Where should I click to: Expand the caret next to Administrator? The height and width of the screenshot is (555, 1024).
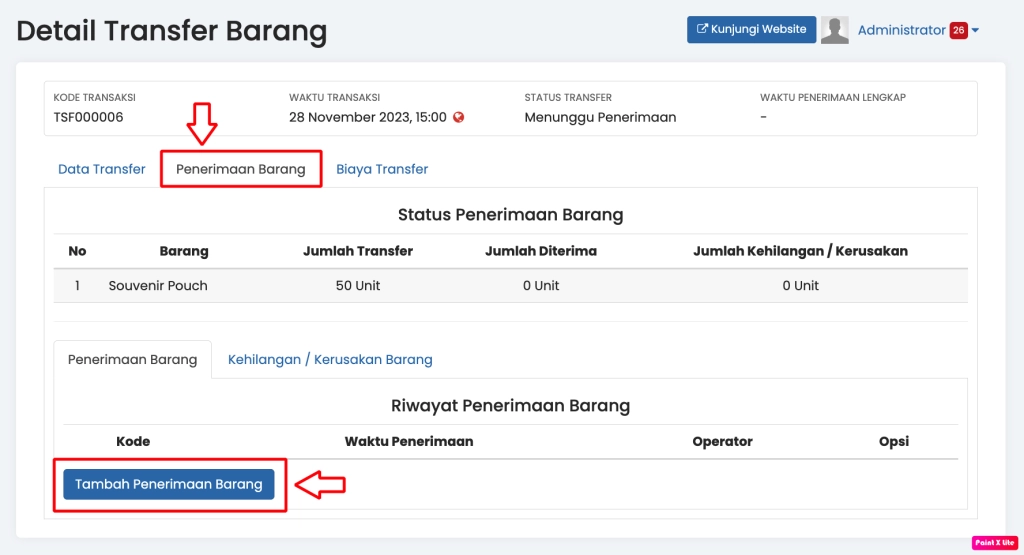click(976, 30)
